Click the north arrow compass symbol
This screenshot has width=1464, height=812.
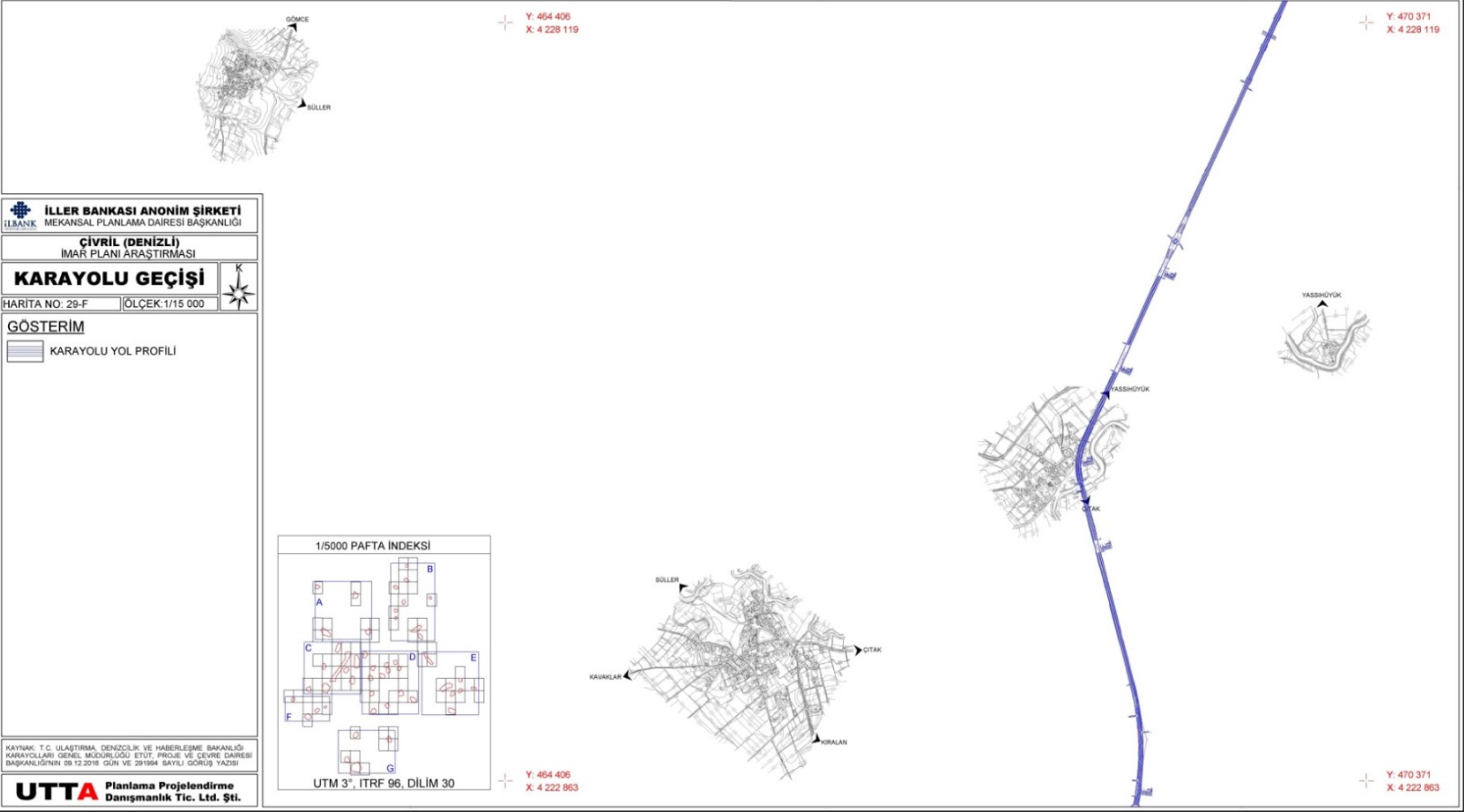(239, 291)
